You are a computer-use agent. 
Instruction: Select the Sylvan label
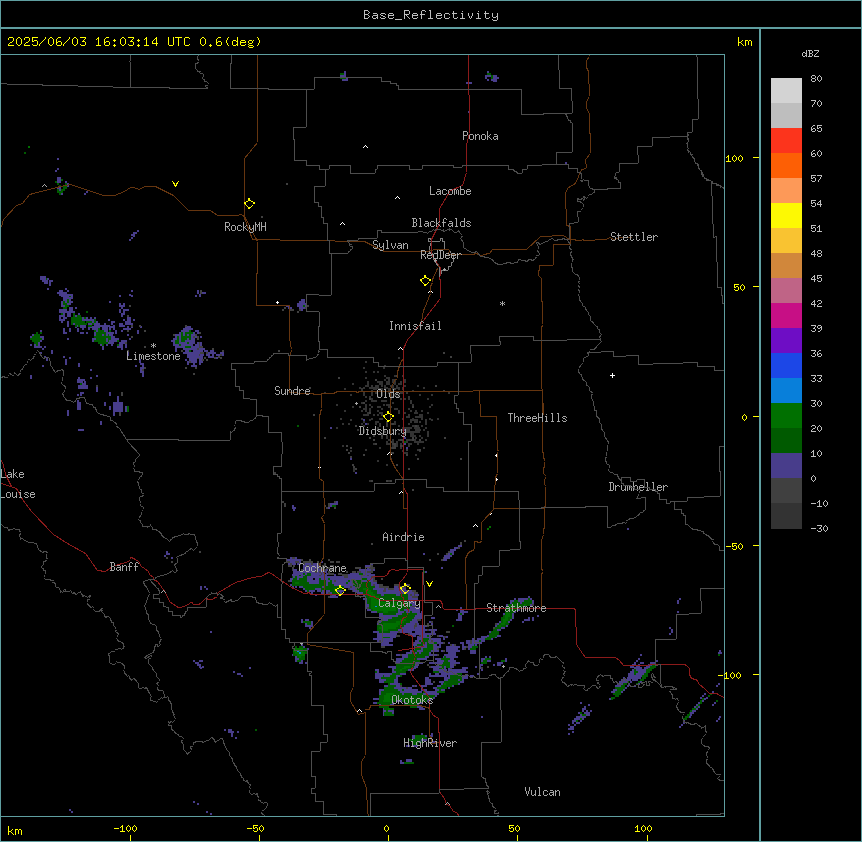point(390,245)
